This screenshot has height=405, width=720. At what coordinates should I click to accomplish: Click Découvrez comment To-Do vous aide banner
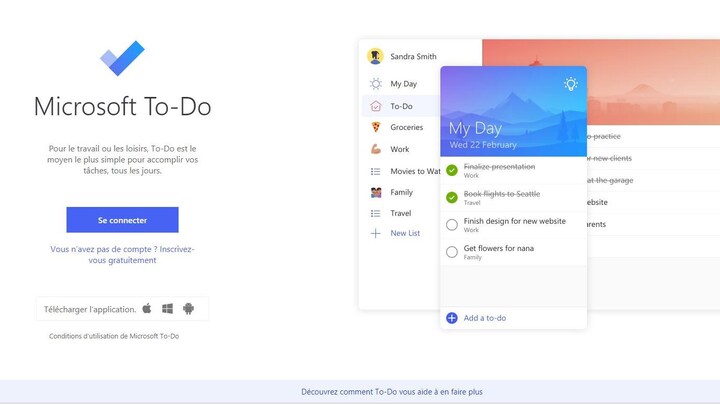[392, 392]
